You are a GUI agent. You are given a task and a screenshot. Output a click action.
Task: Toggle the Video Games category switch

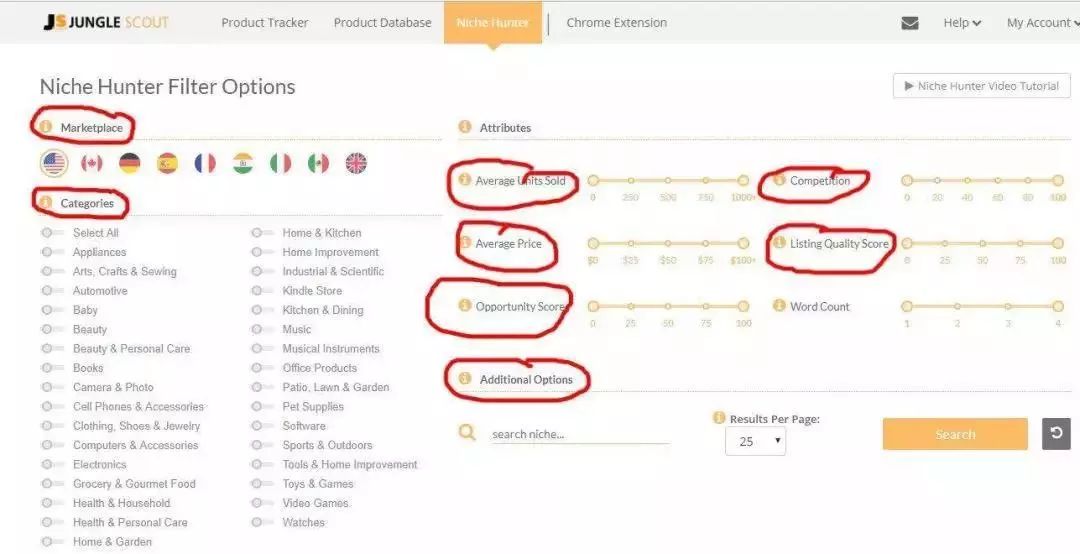coord(262,503)
